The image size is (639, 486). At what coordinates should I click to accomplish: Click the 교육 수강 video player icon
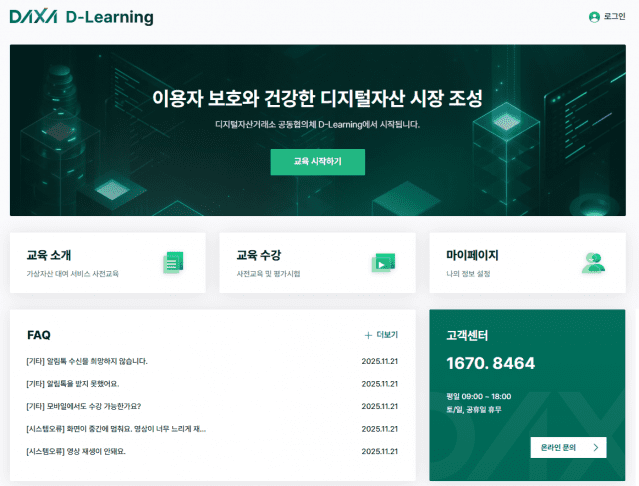383,263
